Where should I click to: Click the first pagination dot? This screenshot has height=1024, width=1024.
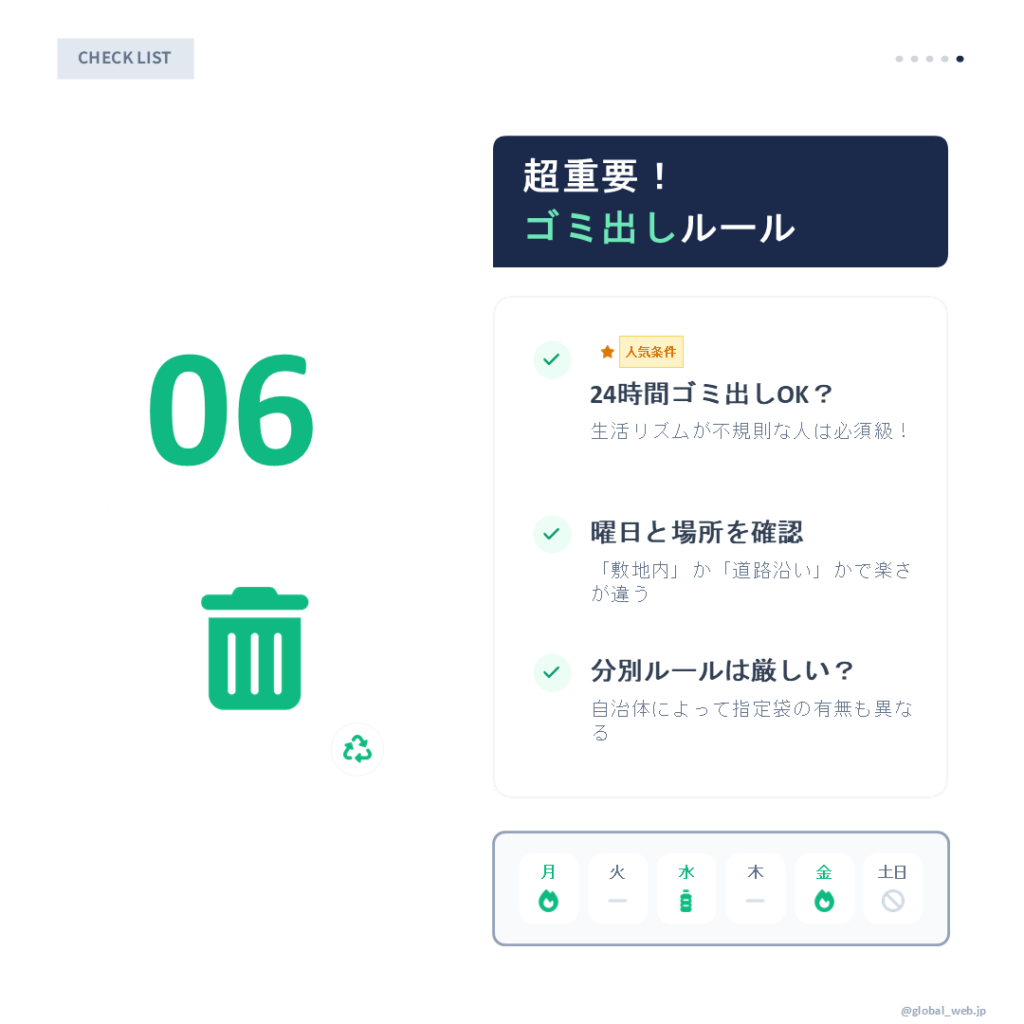899,59
